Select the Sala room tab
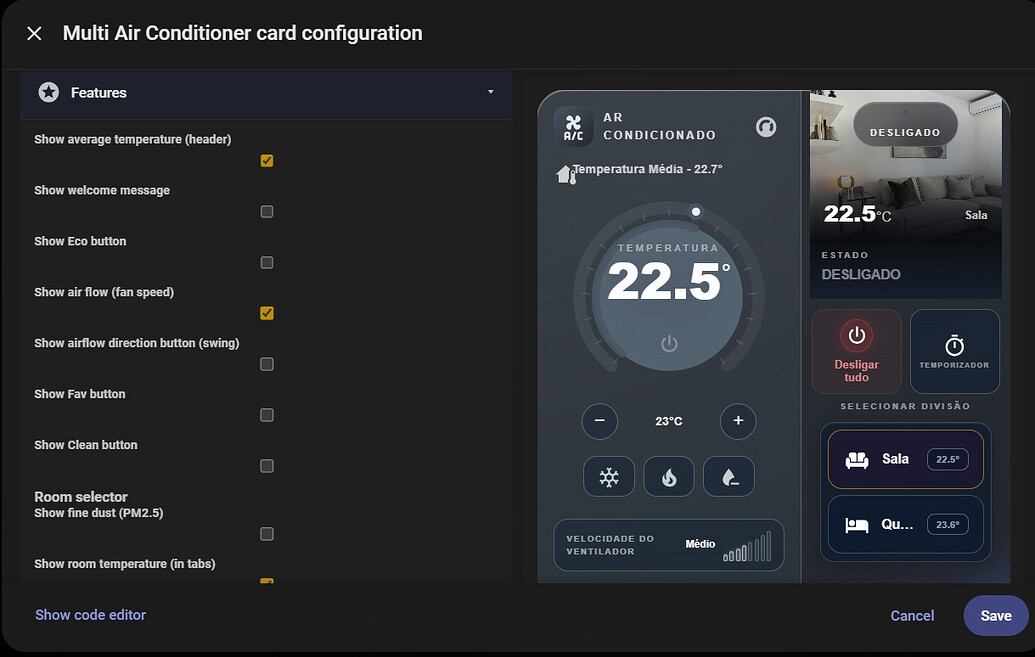This screenshot has width=1035, height=657. coord(906,460)
